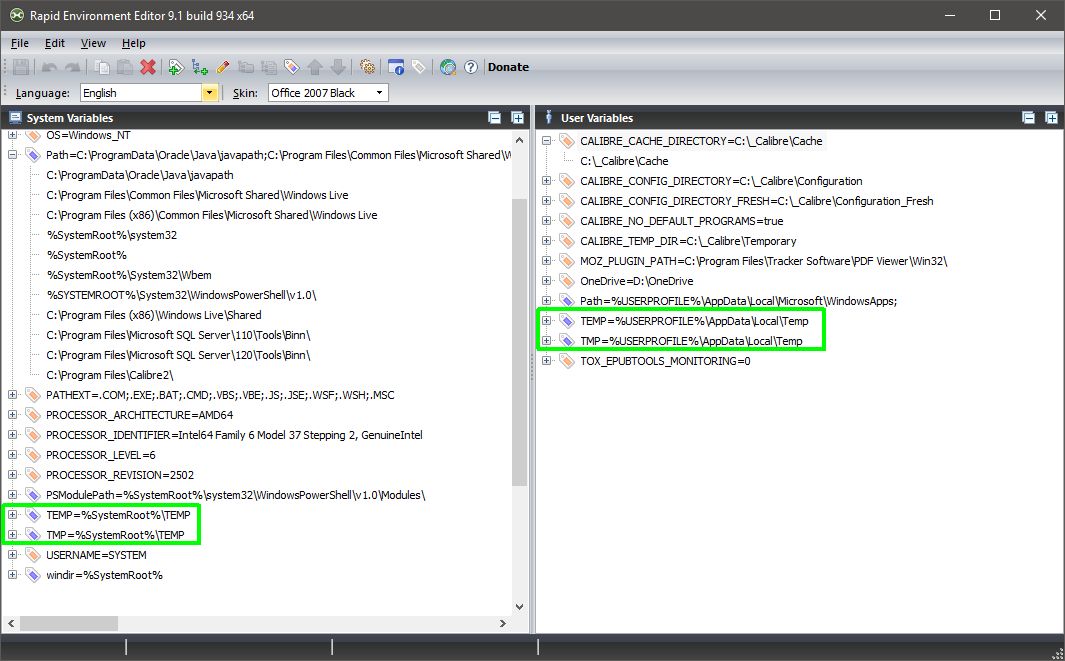Click the Save floppy disk toolbar icon
Viewport: 1065px width, 661px height.
[21, 67]
